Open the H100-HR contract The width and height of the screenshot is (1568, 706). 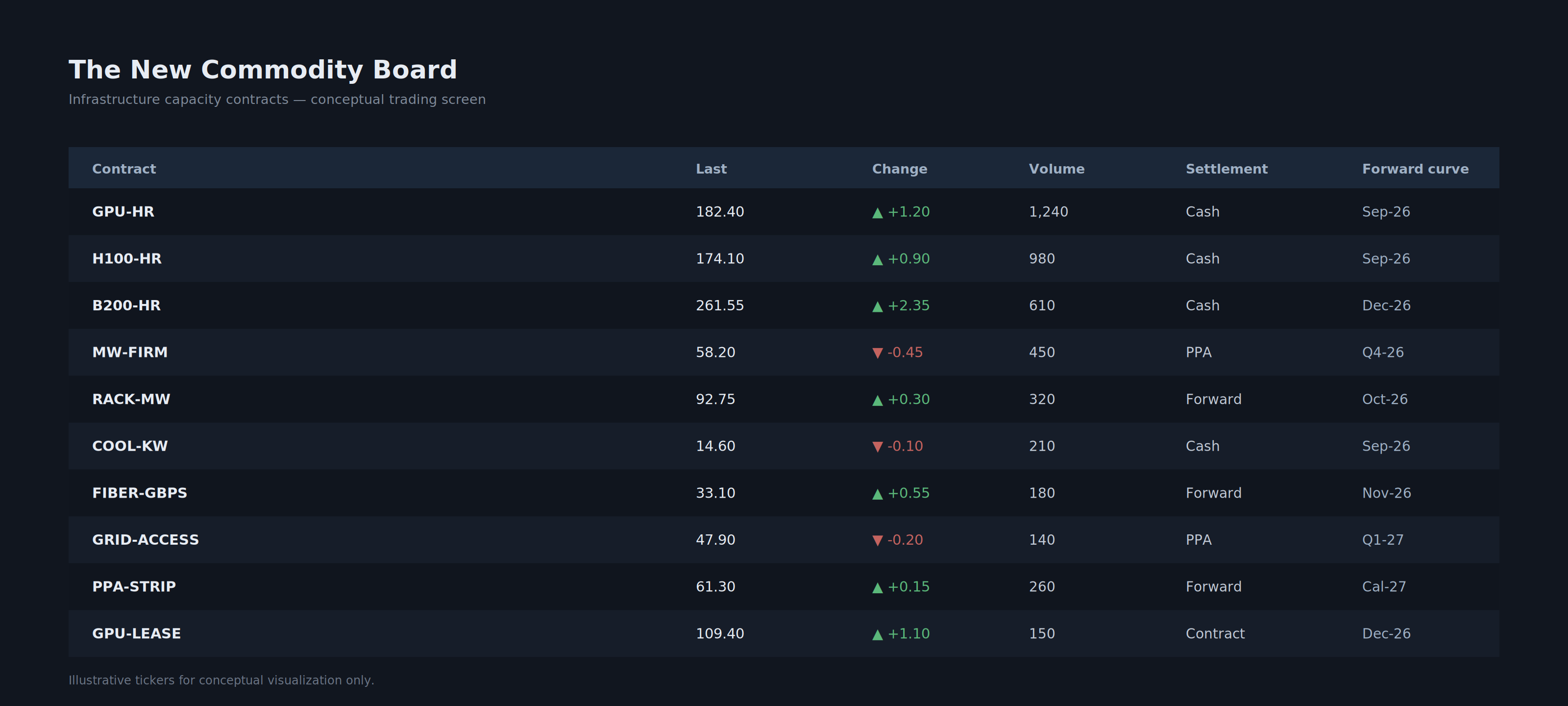(126, 258)
